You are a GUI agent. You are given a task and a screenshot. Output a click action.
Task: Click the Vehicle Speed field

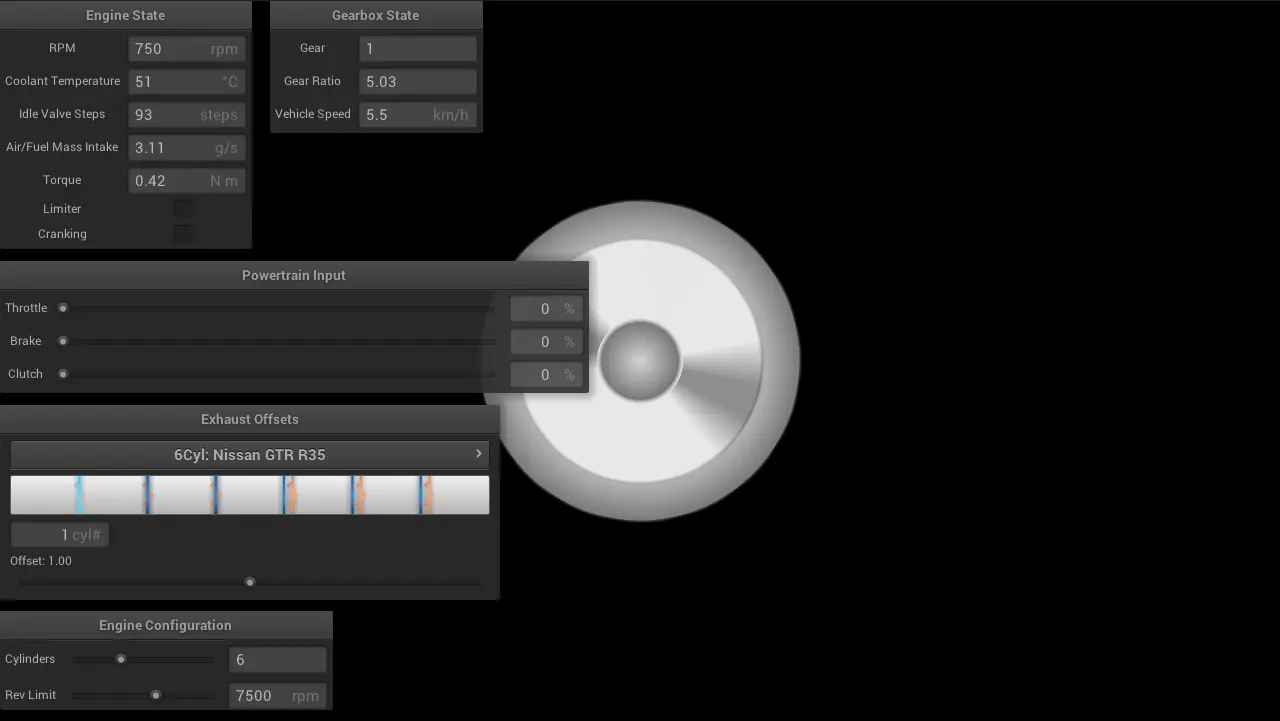tap(417, 114)
